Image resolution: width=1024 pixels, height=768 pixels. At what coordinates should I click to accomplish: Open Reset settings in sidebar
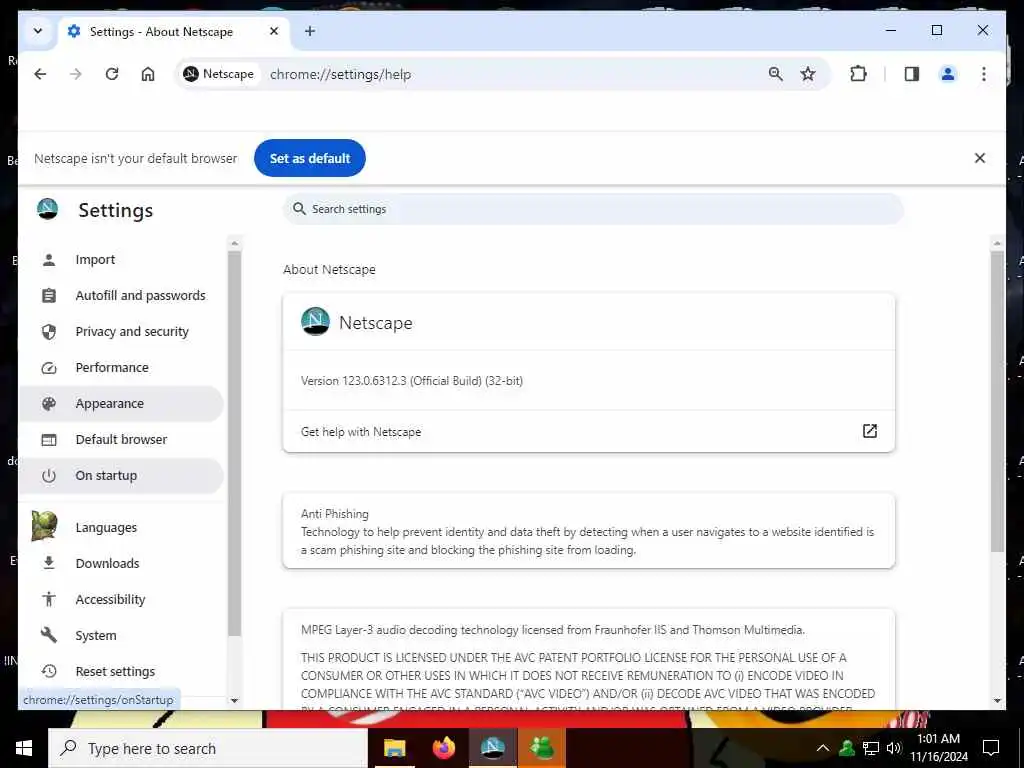(121, 671)
